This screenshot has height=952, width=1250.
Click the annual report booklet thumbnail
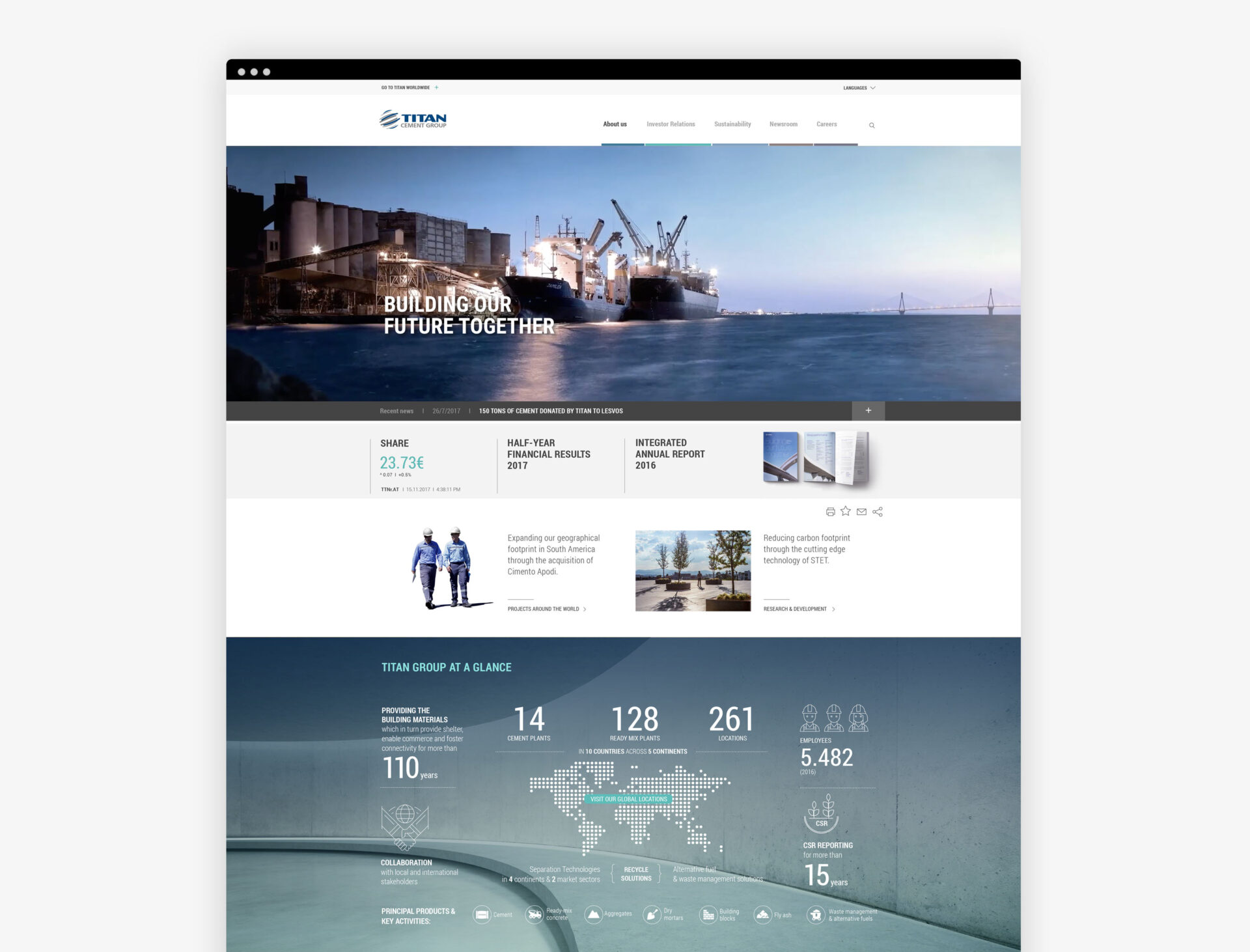[816, 458]
